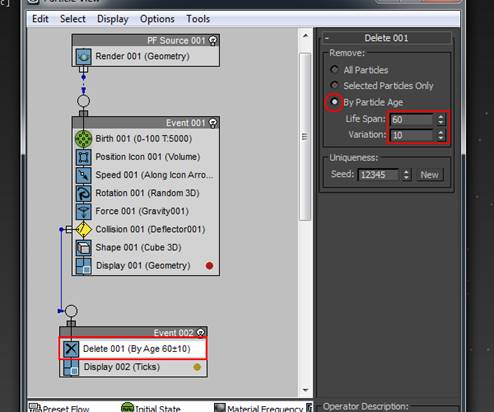Viewport: 494px width, 412px height.
Task: Collapse the Delete 001 rollout
Action: (327, 38)
